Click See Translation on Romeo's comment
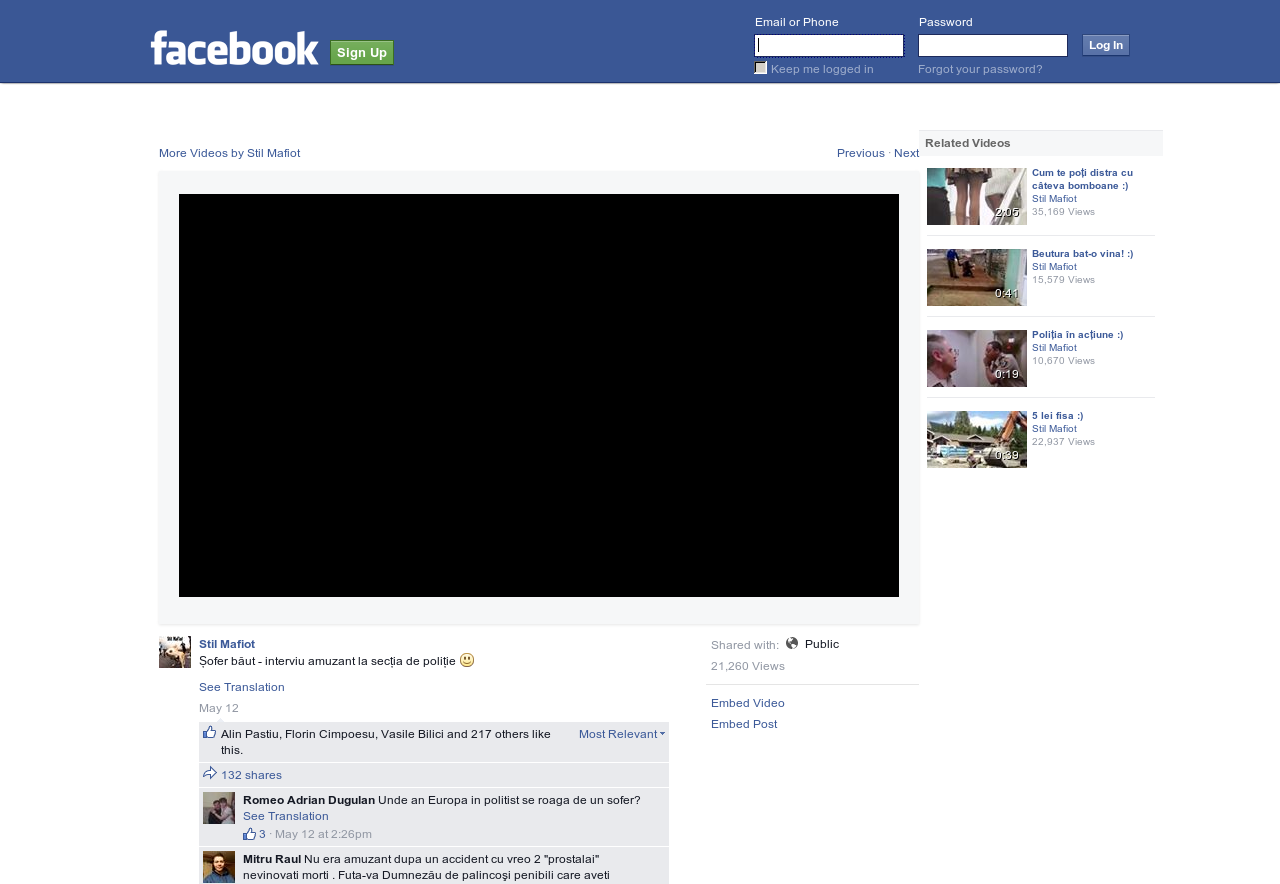Image resolution: width=1280 pixels, height=884 pixels. coord(286,816)
